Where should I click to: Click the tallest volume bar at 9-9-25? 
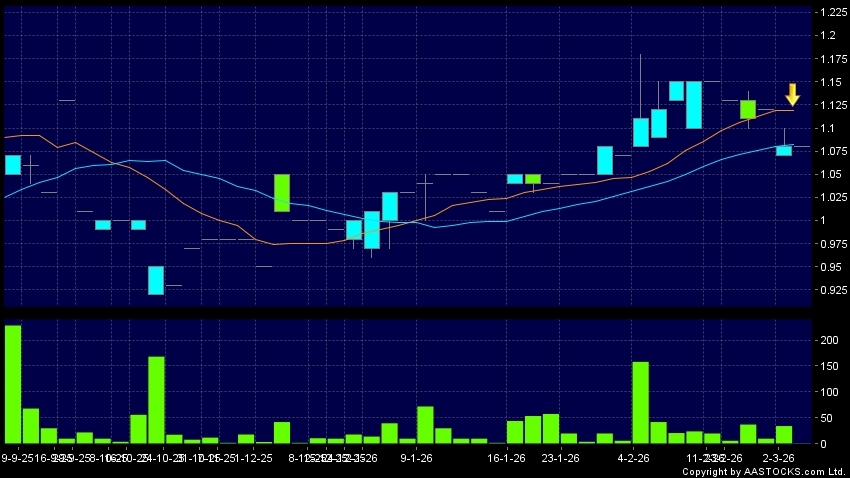coord(12,384)
